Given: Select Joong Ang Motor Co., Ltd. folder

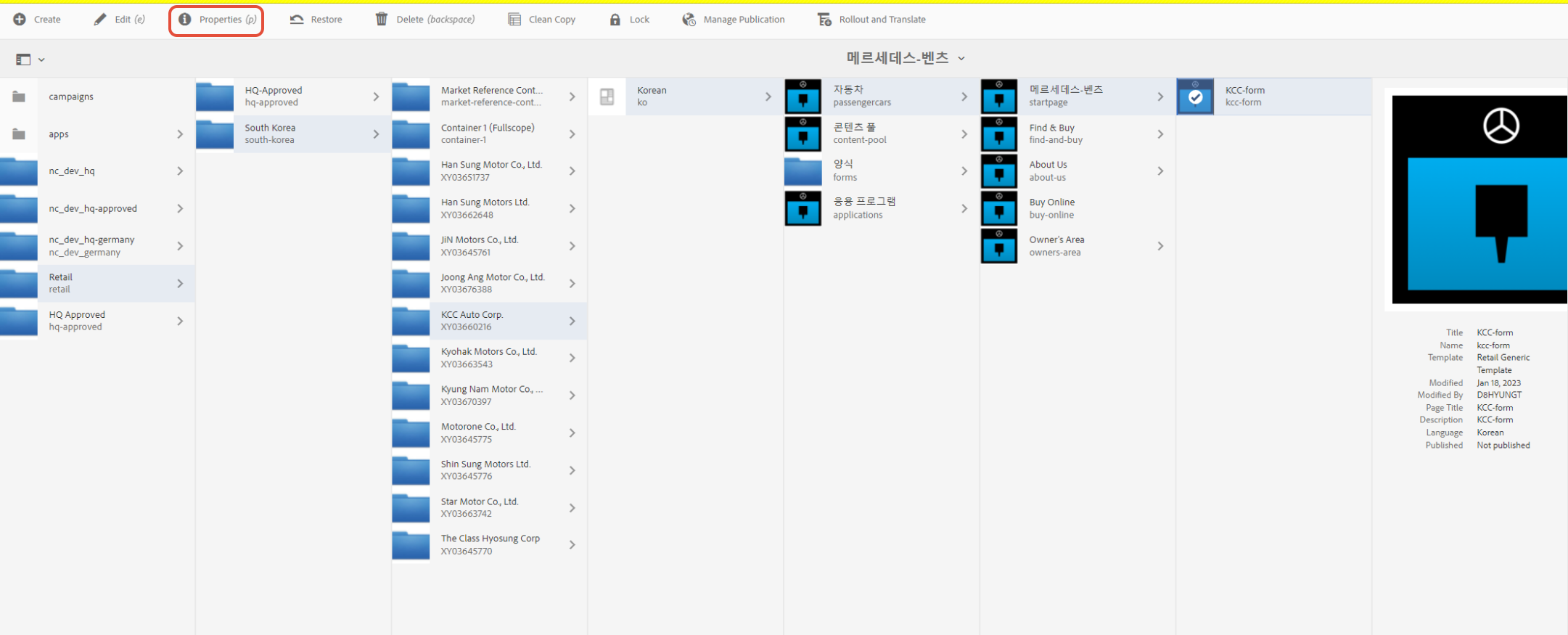Looking at the screenshot, I should [x=489, y=283].
